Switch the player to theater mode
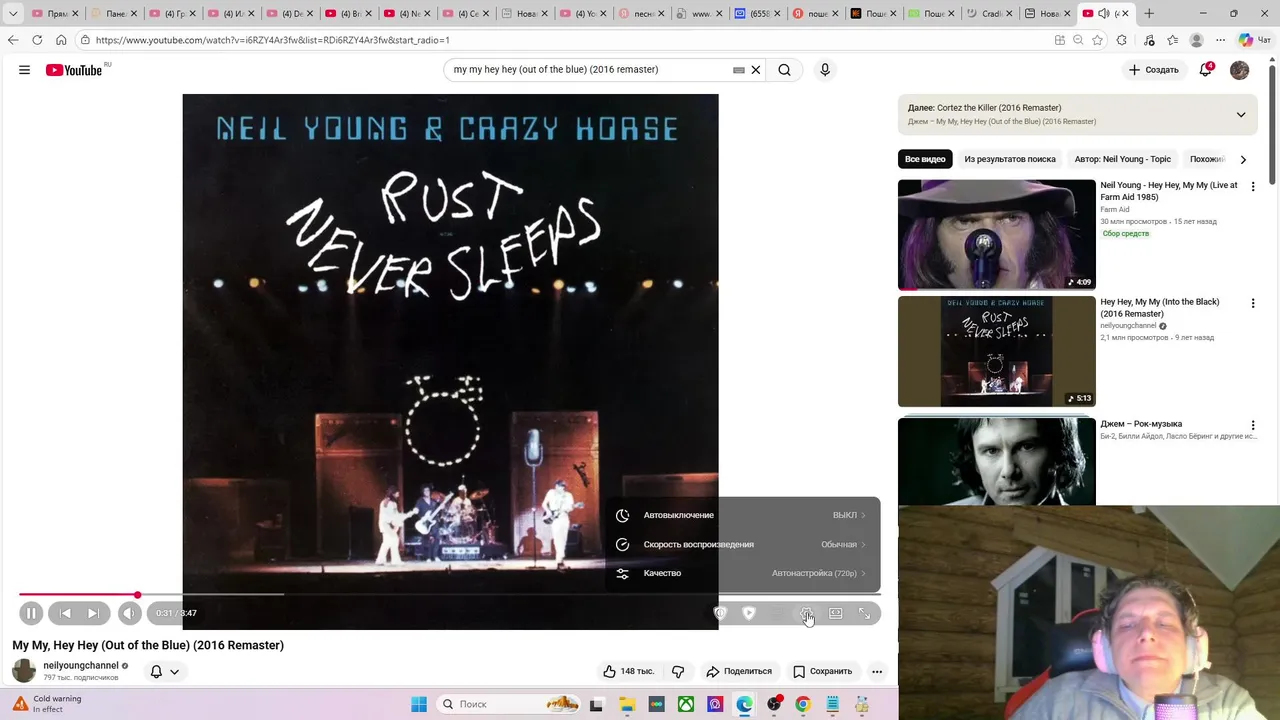The height and width of the screenshot is (720, 1280). click(x=836, y=613)
